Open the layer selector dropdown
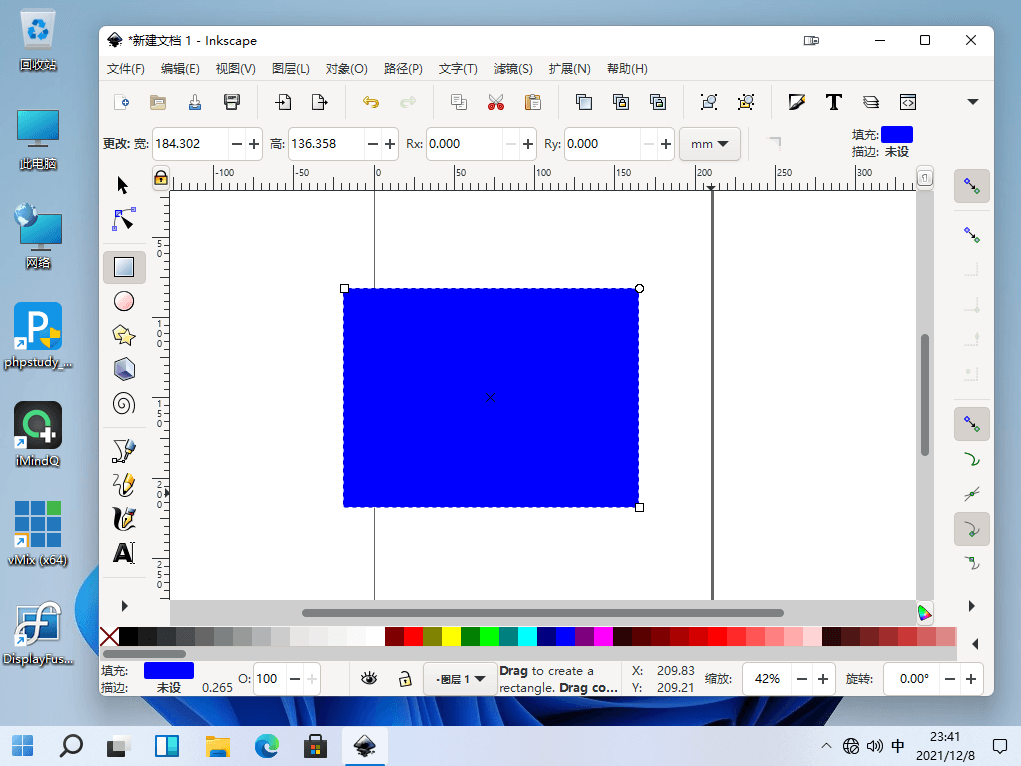Image resolution: width=1021 pixels, height=766 pixels. 461,679
